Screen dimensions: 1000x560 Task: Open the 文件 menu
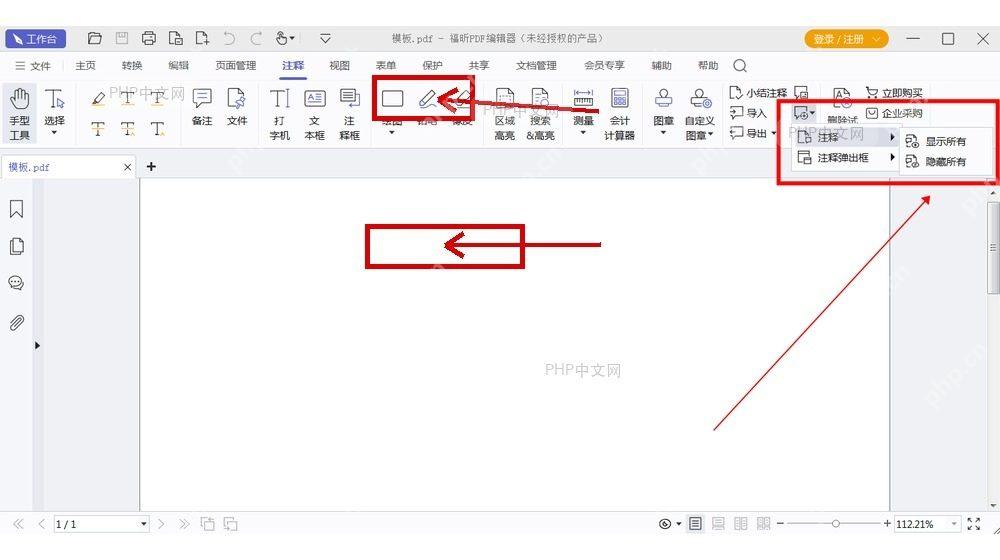(33, 66)
